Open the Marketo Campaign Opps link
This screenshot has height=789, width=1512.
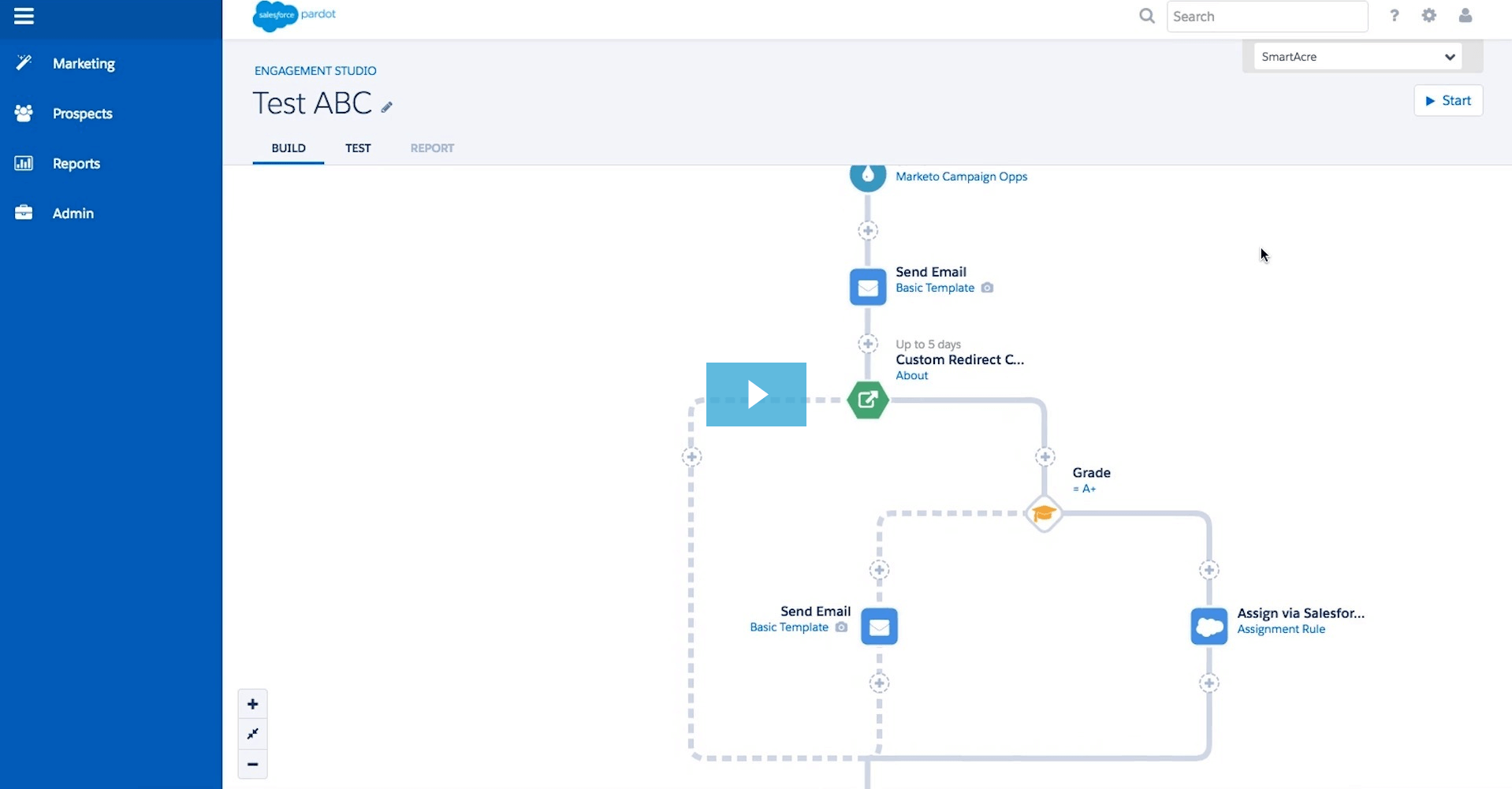tap(961, 177)
